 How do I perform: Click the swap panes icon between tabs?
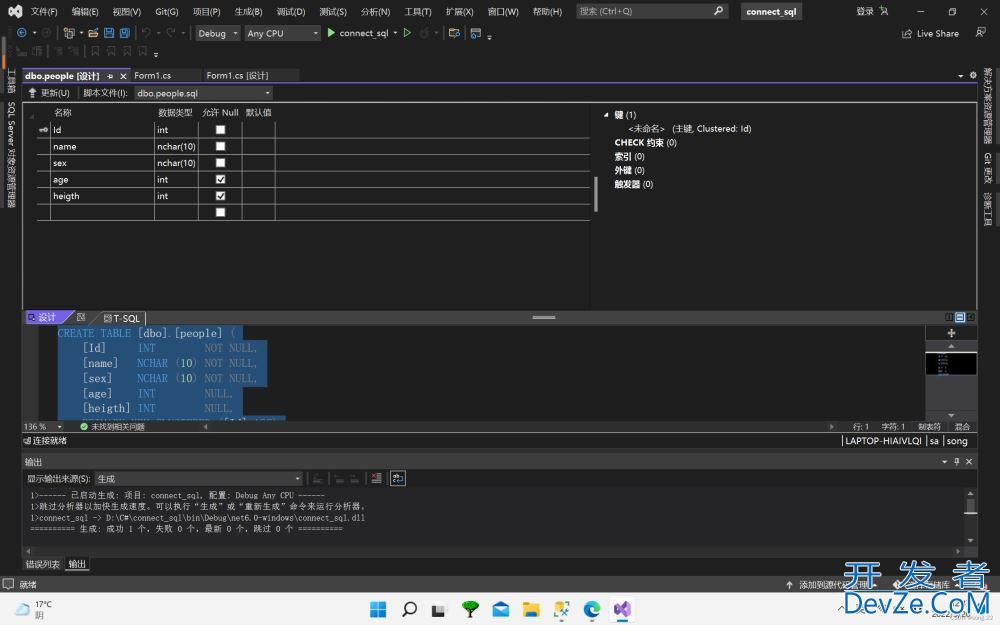coord(81,317)
